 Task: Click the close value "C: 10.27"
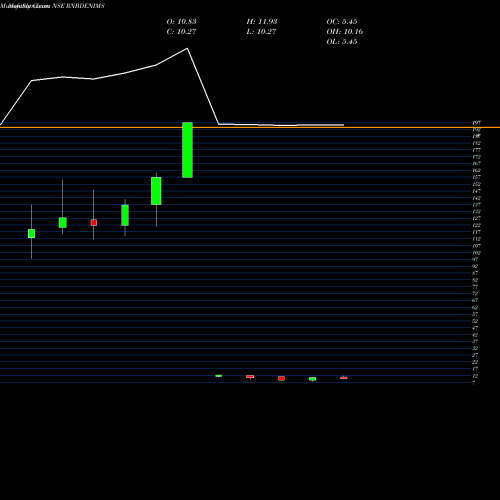tap(181, 32)
